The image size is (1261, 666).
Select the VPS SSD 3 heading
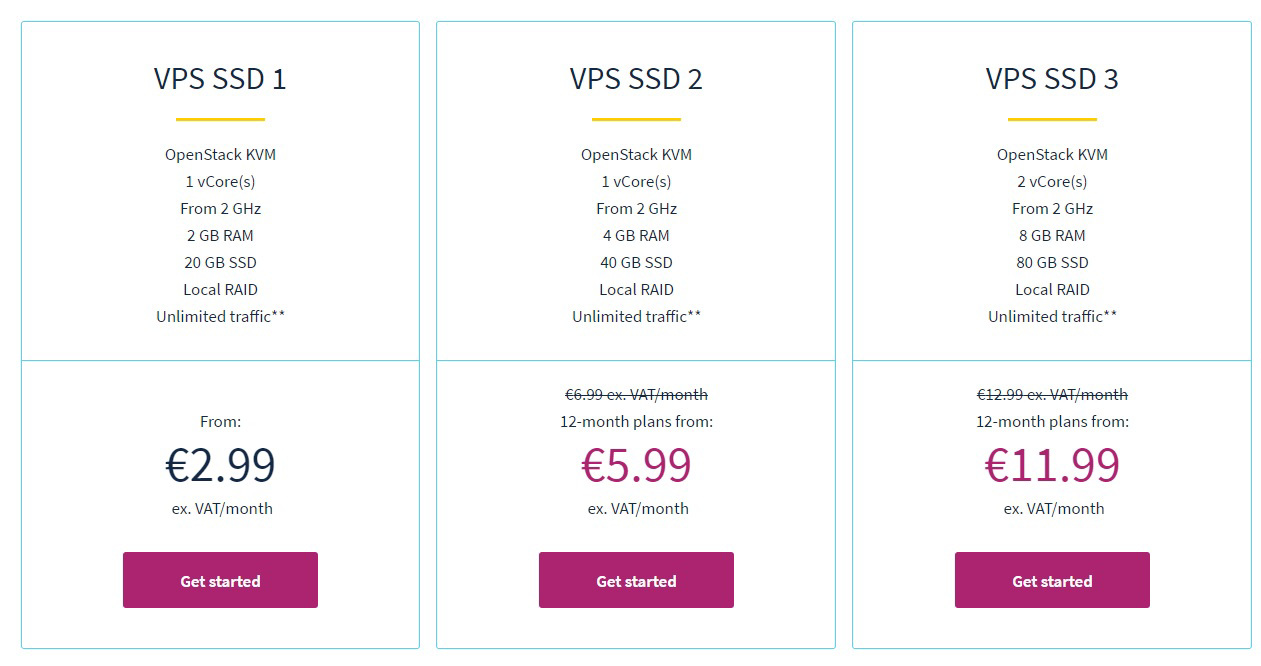pos(1052,79)
